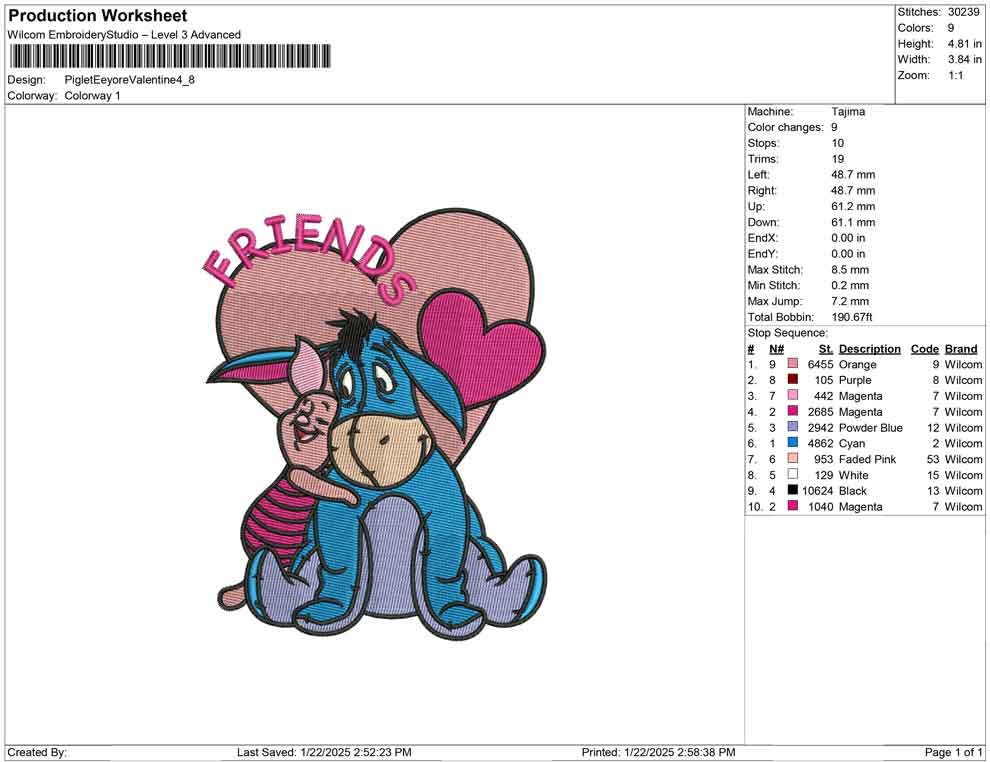Click the "Colorway 1" value

tap(92, 96)
